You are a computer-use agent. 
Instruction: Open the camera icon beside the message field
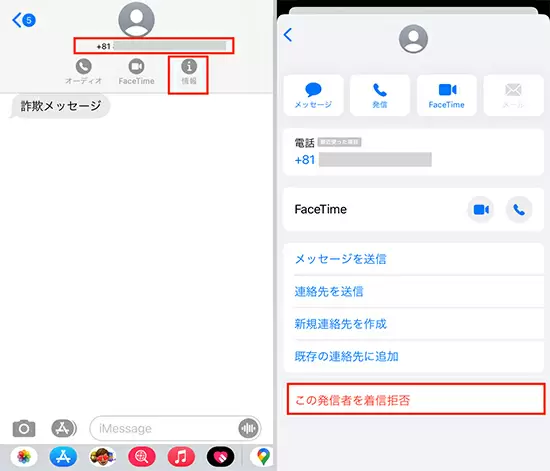[x=24, y=428]
